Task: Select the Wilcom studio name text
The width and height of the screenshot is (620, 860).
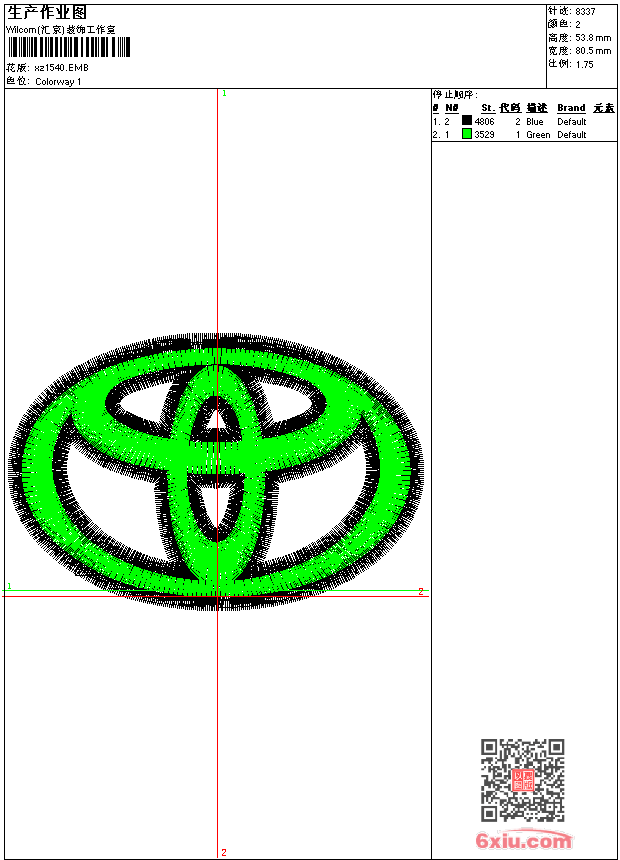Action: [x=61, y=30]
